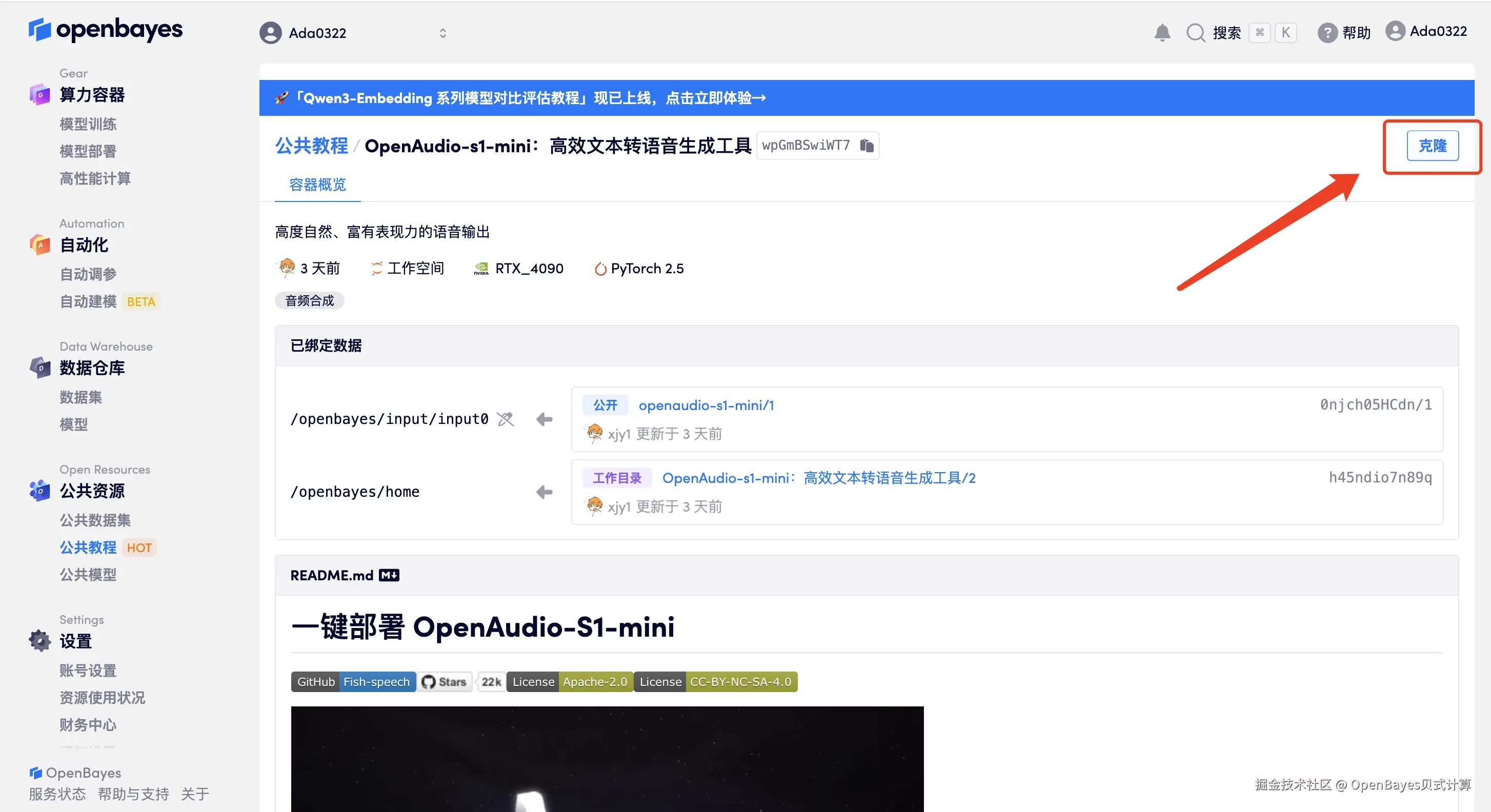
Task: Click the 克隆 clone button
Action: 1433,145
